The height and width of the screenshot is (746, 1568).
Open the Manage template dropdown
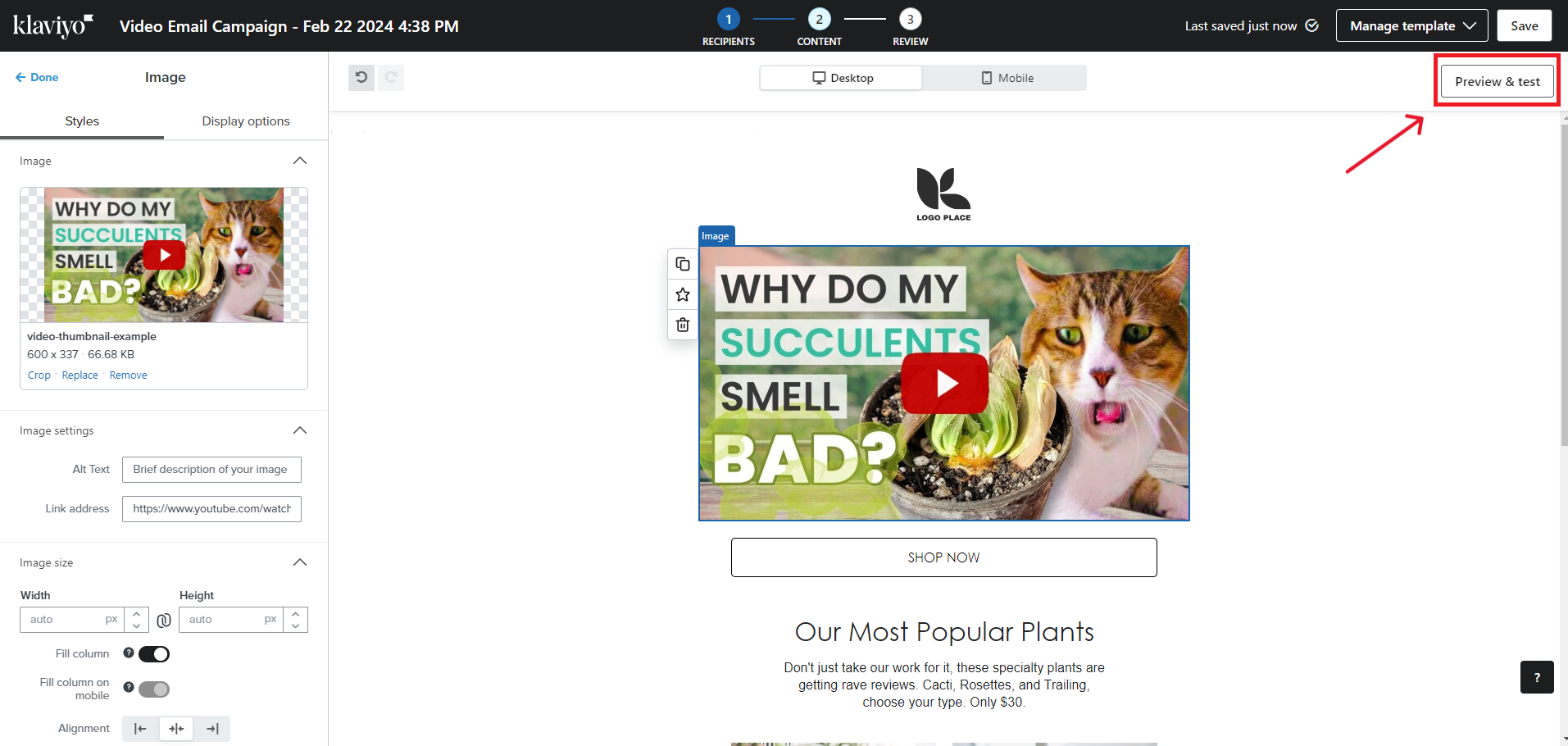pos(1411,26)
